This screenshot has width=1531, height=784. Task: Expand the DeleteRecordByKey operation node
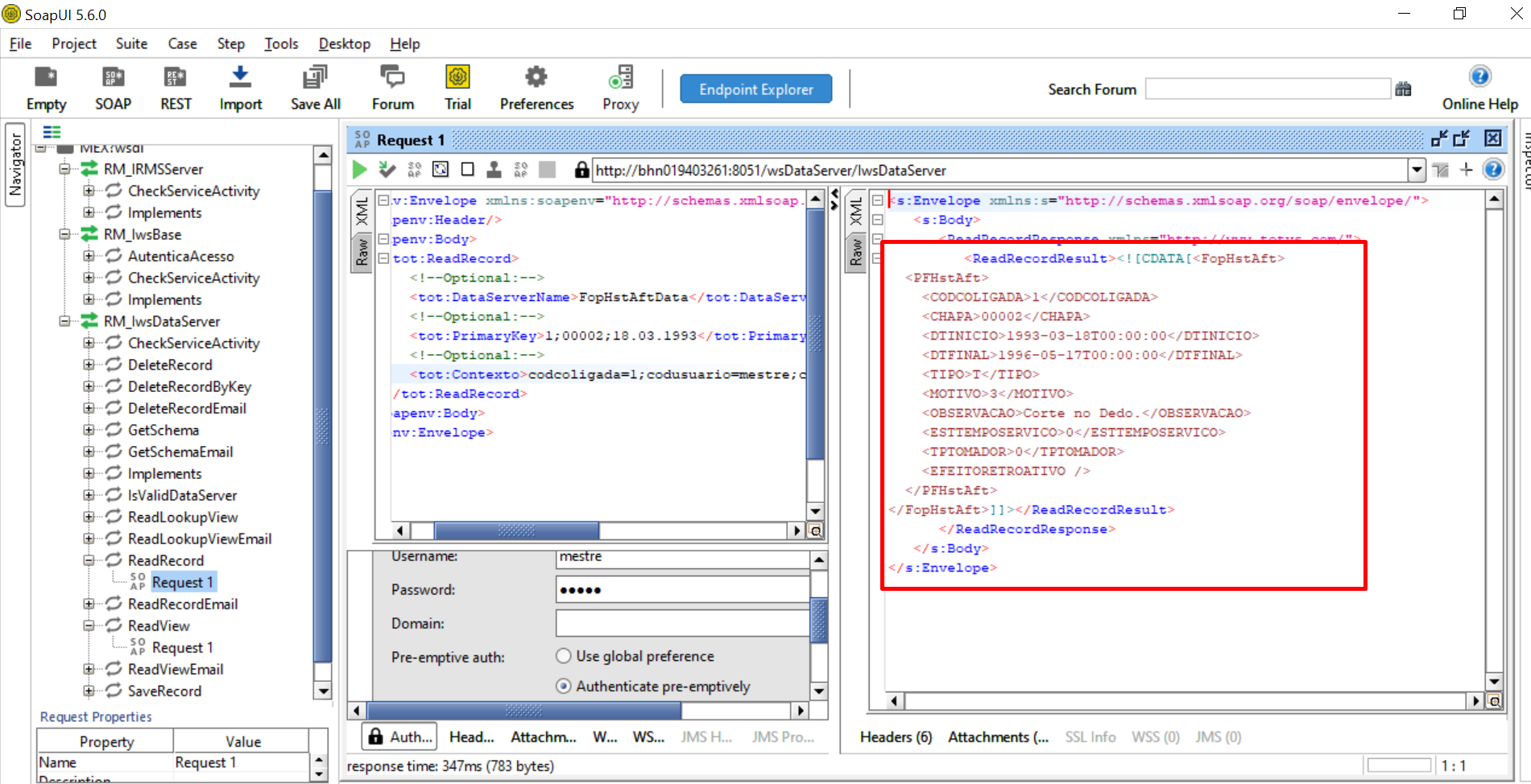[89, 386]
